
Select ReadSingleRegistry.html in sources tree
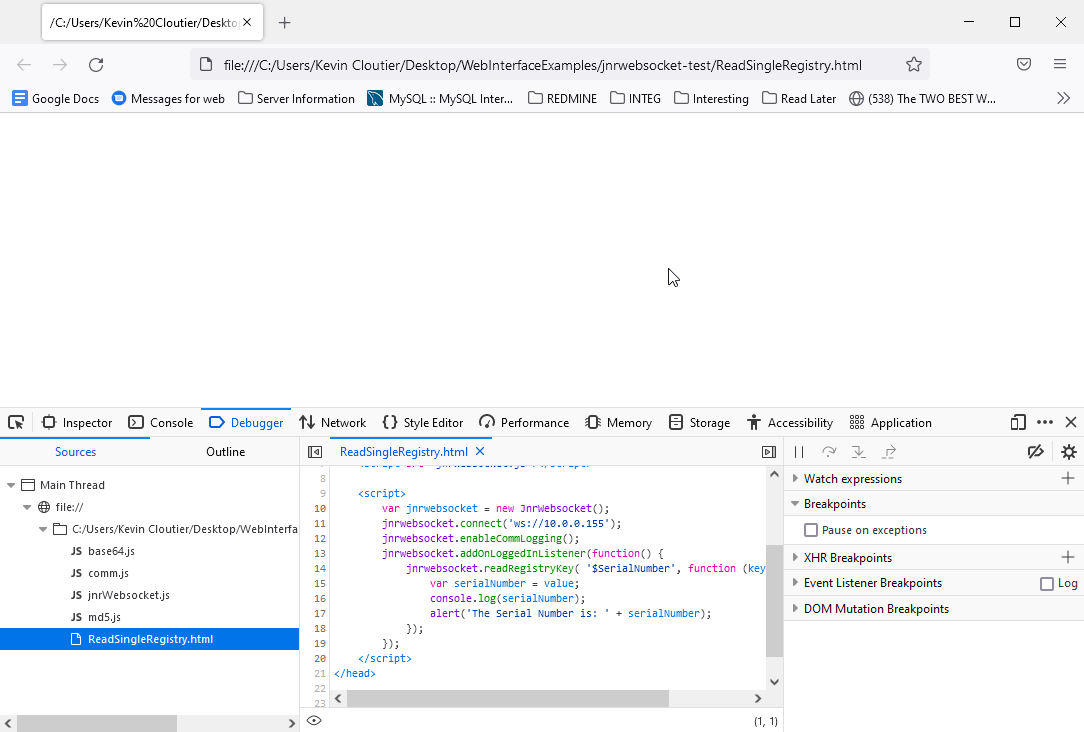point(149,639)
